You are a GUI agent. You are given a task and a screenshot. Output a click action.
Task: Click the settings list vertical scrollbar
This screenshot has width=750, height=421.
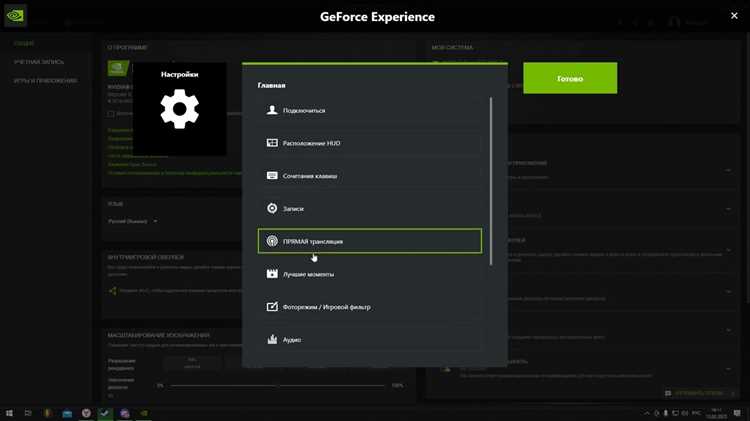tap(491, 181)
